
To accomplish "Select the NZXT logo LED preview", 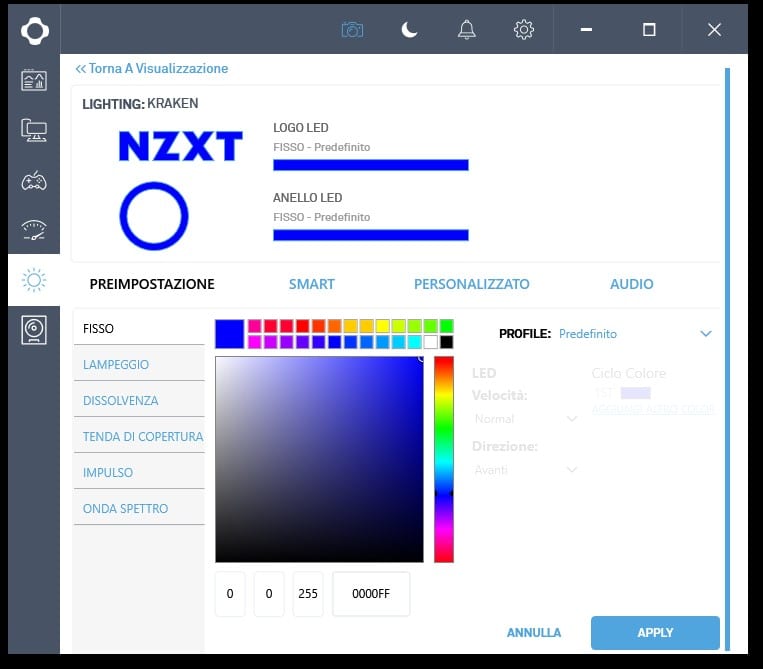I will coord(181,146).
